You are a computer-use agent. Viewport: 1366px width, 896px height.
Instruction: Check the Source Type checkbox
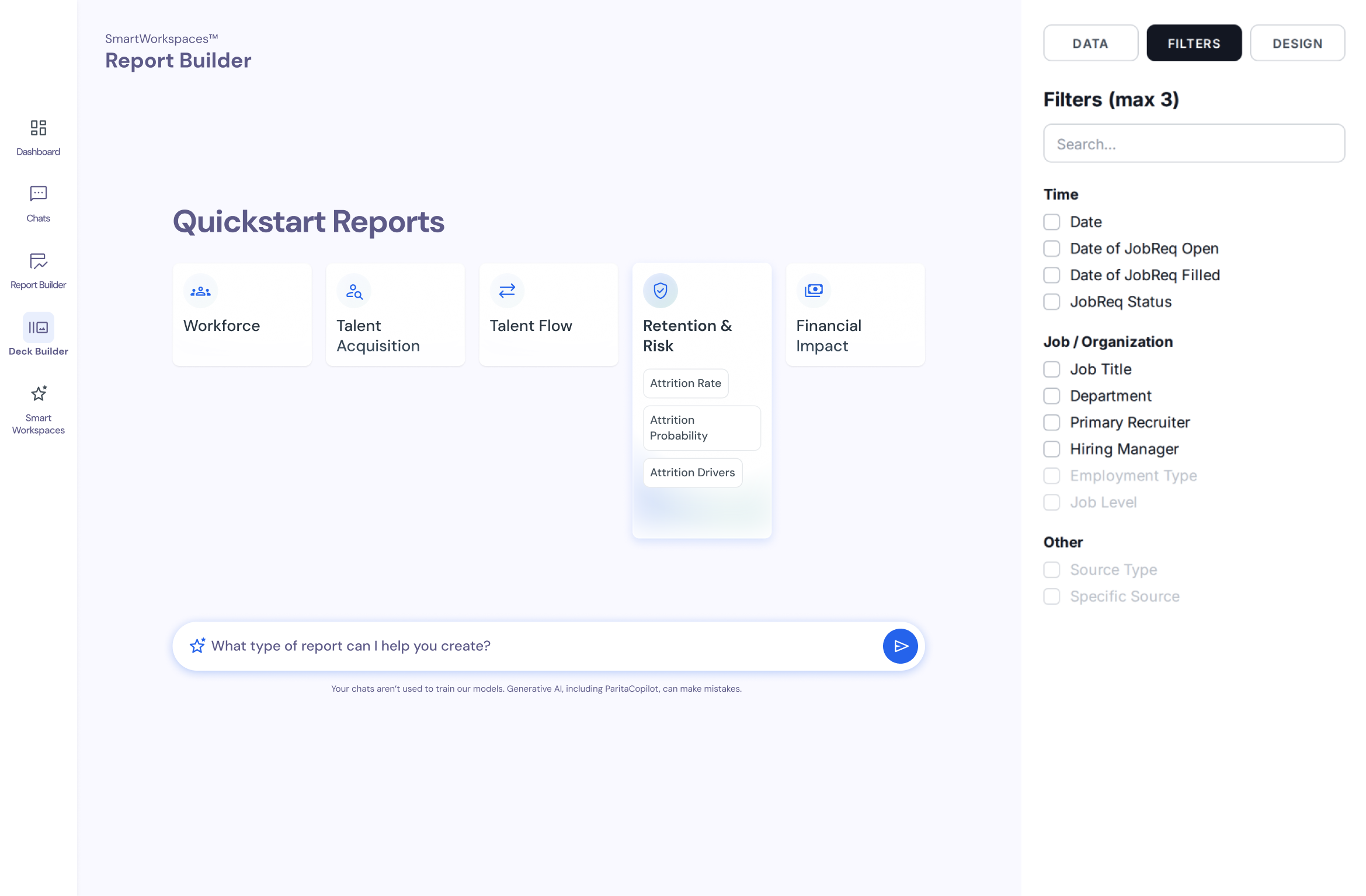coord(1052,570)
